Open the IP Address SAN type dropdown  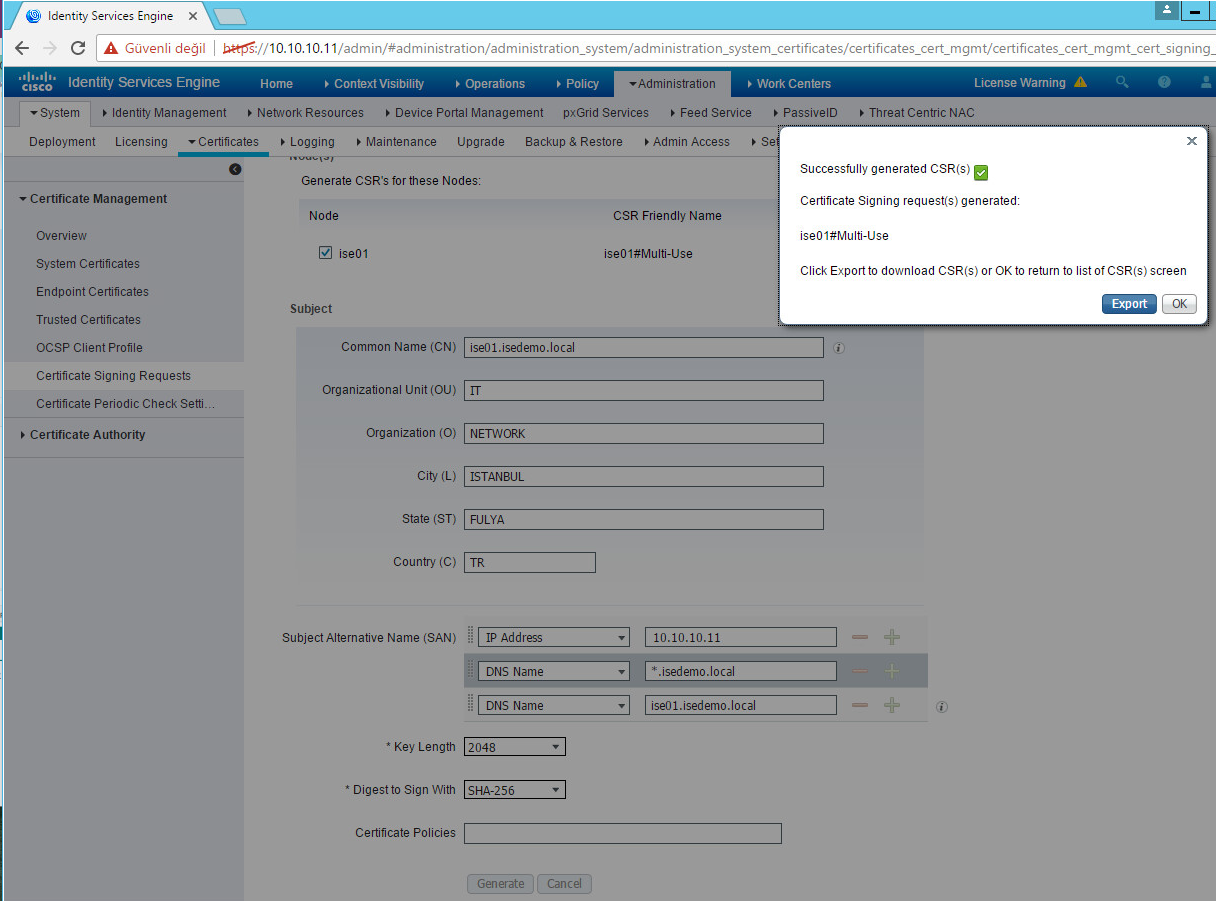coord(554,637)
